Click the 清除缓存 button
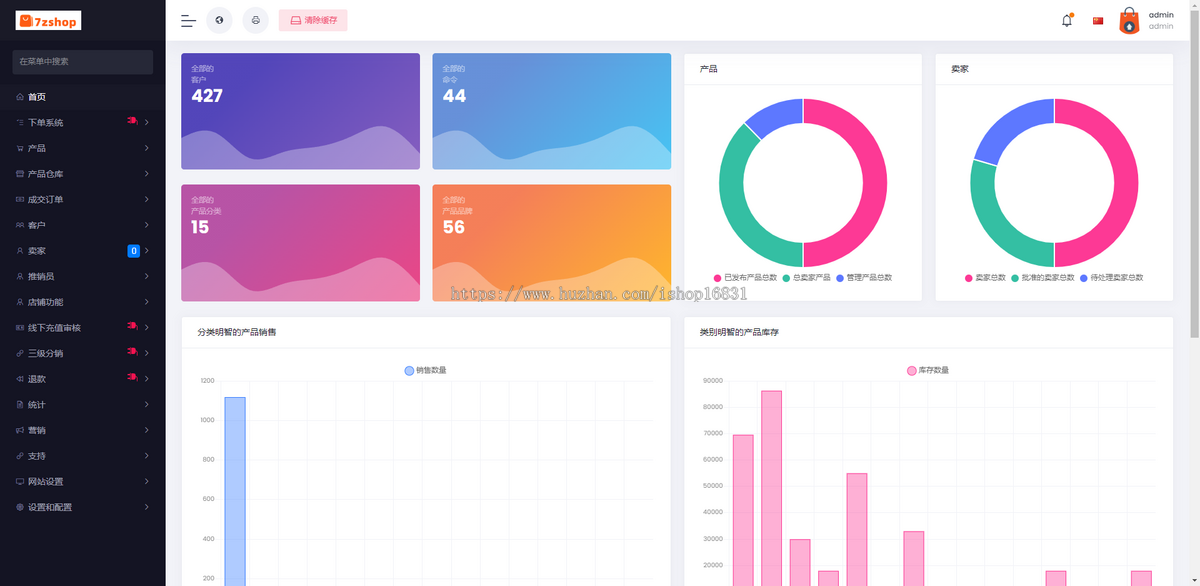The height and width of the screenshot is (586, 1200). click(313, 20)
